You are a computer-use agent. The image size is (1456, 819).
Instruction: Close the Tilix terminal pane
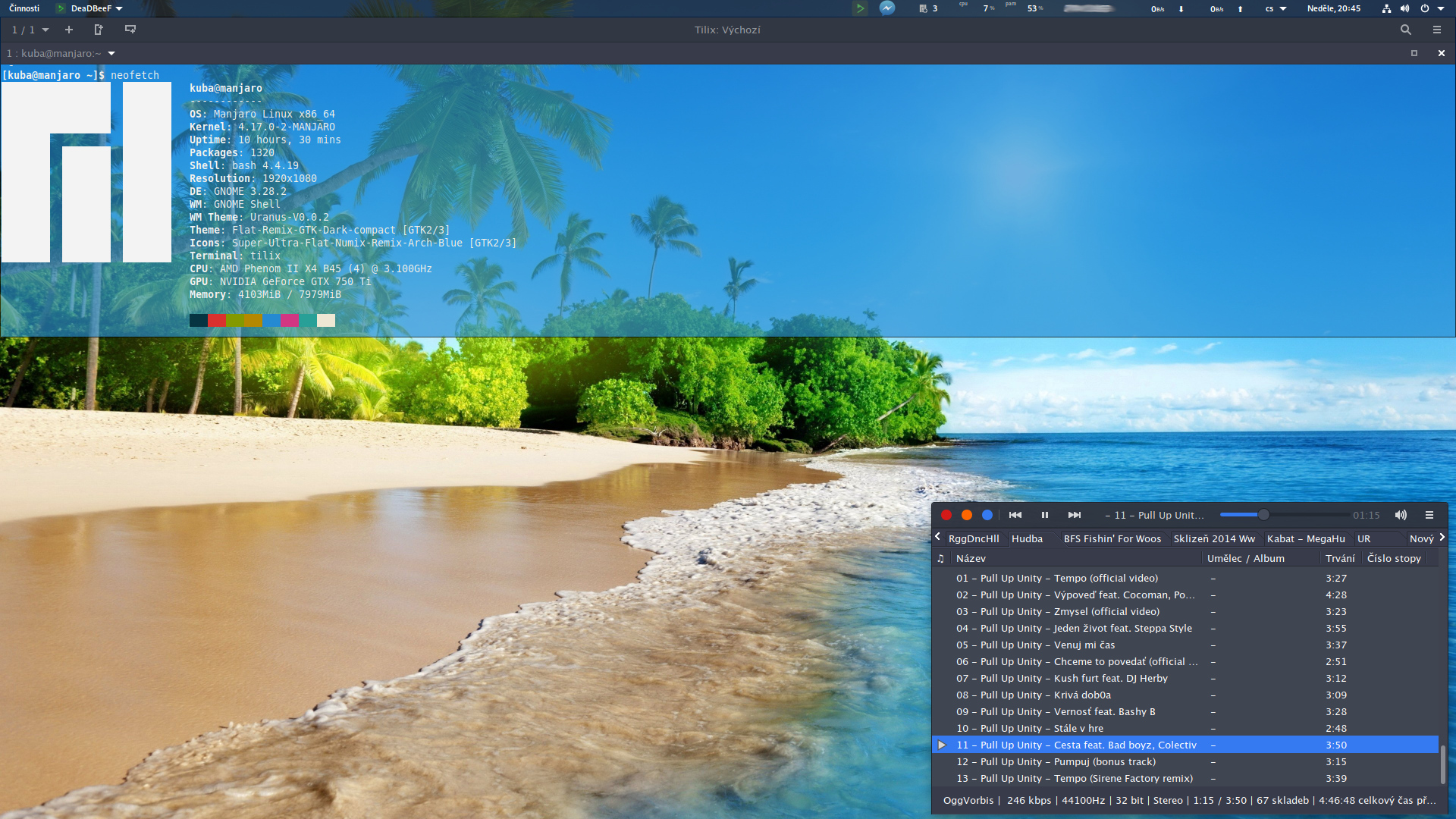(1442, 53)
